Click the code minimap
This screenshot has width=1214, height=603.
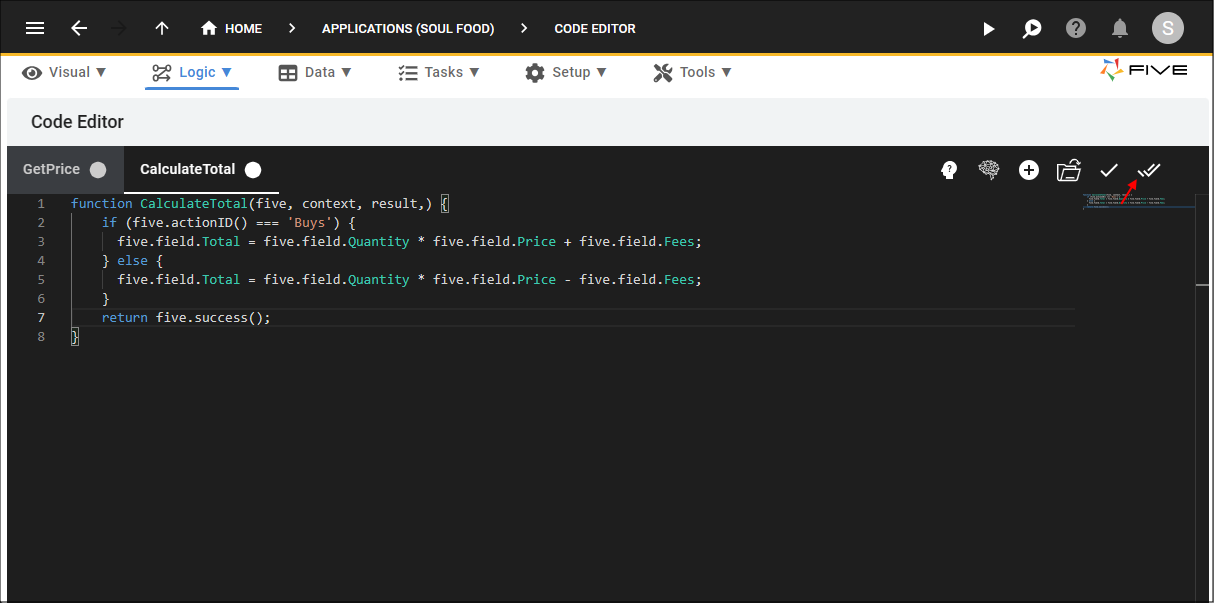tap(1138, 201)
